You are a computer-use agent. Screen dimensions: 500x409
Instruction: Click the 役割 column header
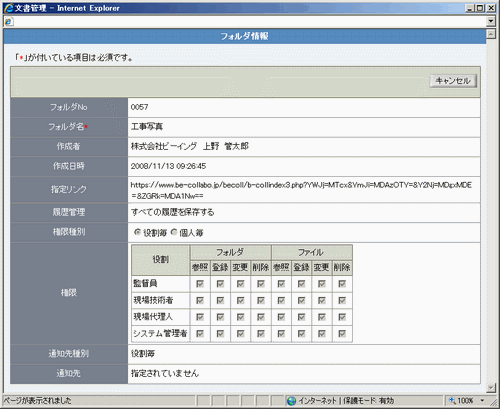(161, 260)
